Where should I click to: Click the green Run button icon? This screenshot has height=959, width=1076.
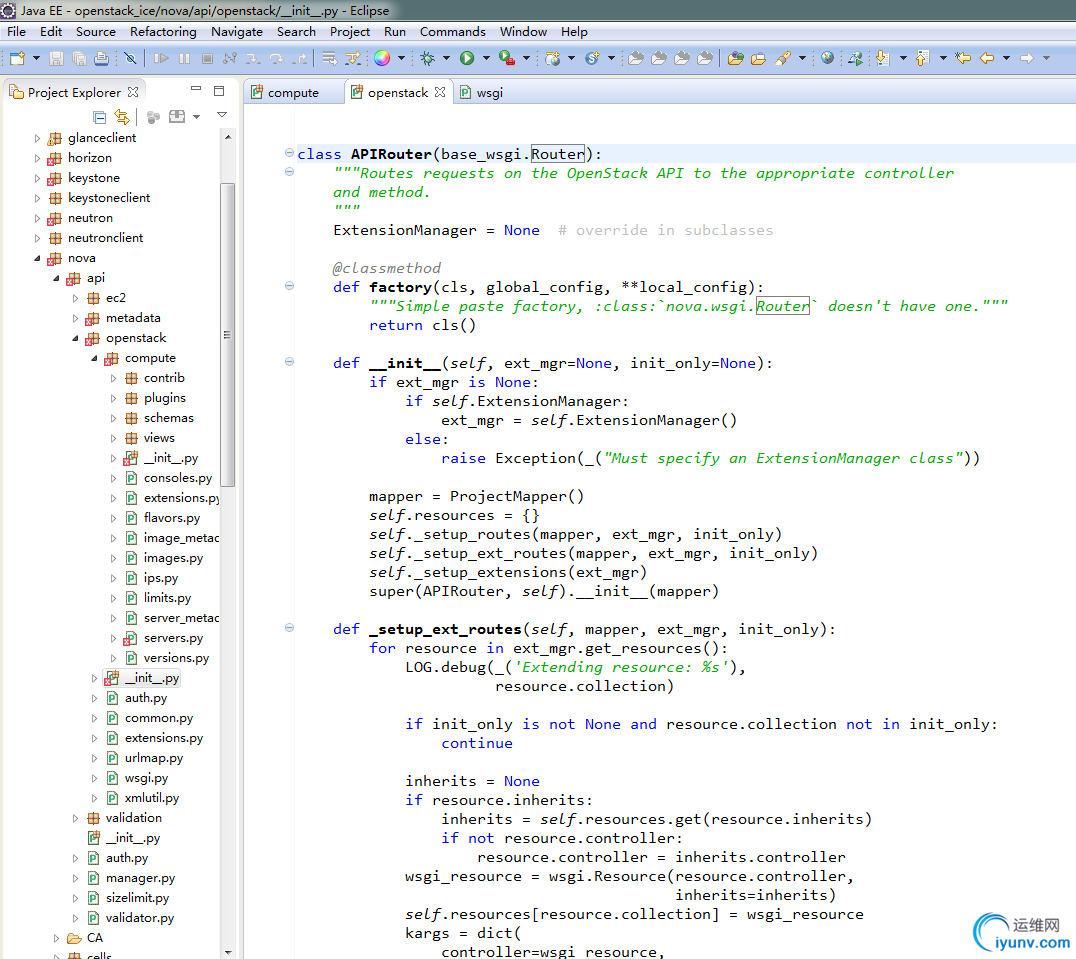(x=467, y=58)
